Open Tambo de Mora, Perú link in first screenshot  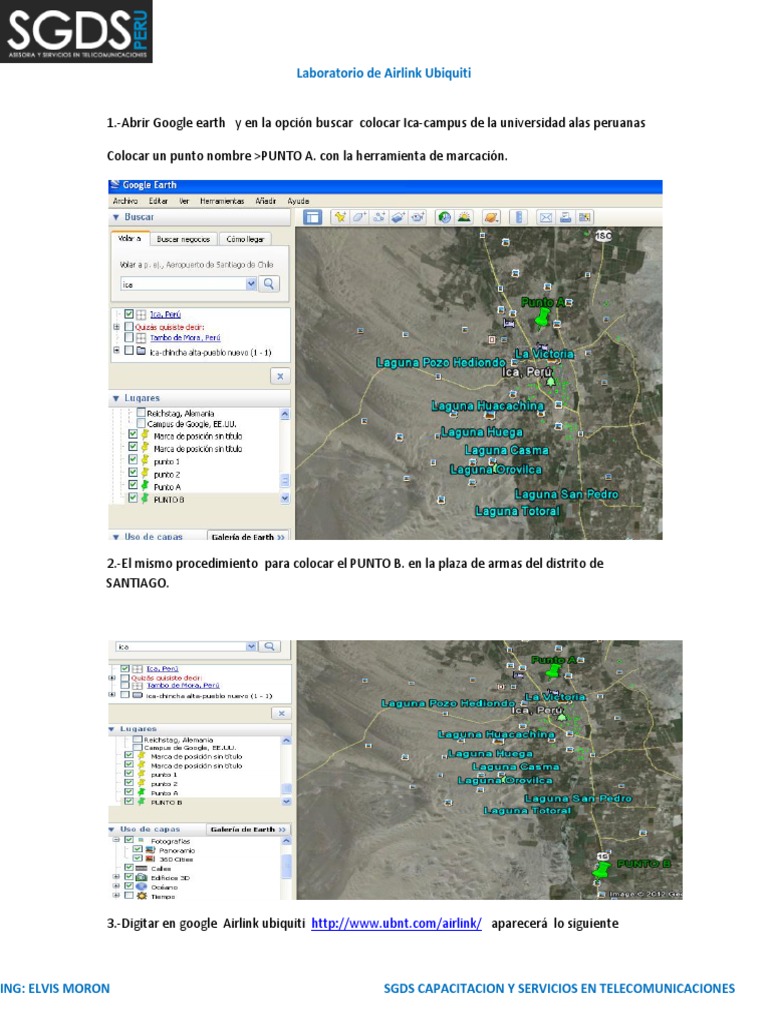coord(185,338)
